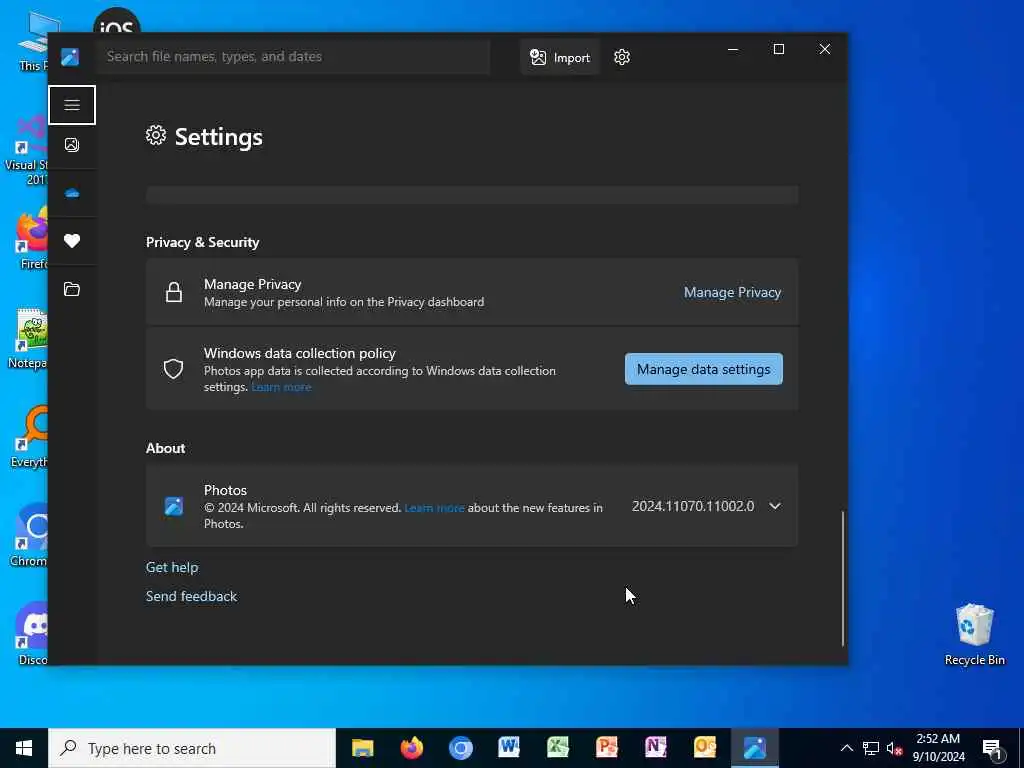Click the settings page vertical scrollbar
1024x768 pixels.
tap(842, 578)
